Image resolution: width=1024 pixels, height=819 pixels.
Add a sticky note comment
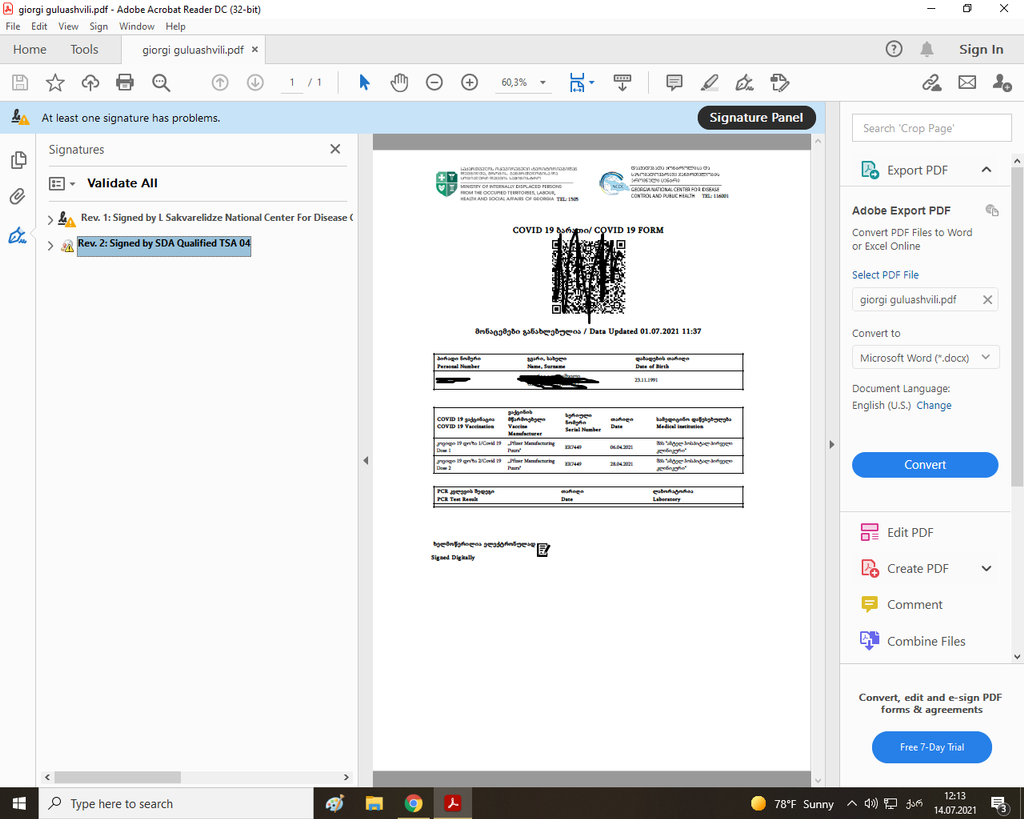click(674, 82)
